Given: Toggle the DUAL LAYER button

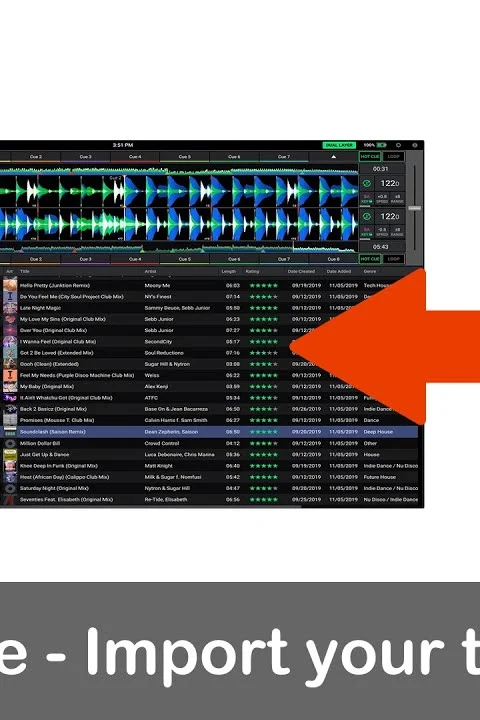Looking at the screenshot, I should (x=339, y=145).
